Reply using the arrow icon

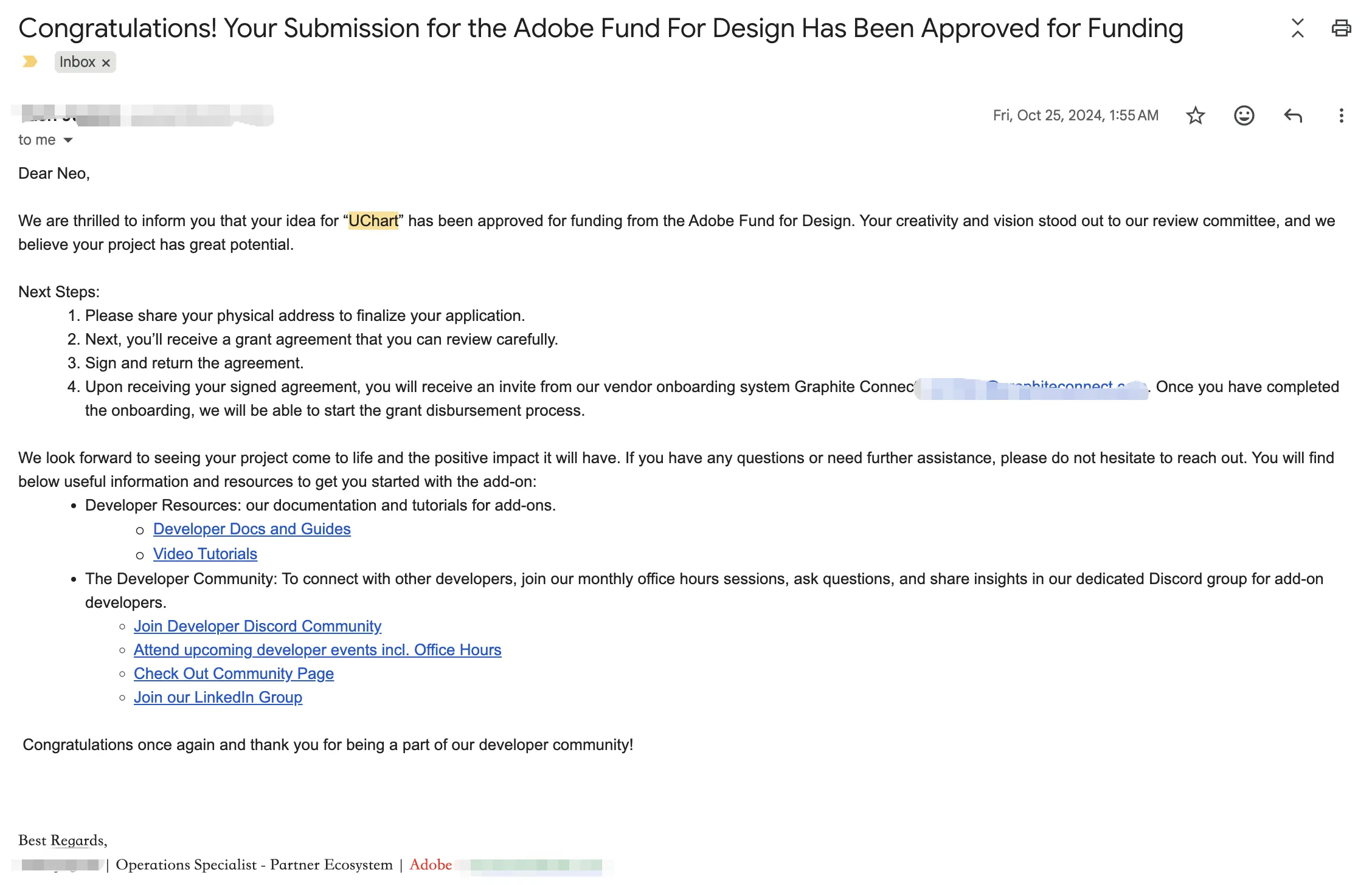(1293, 115)
